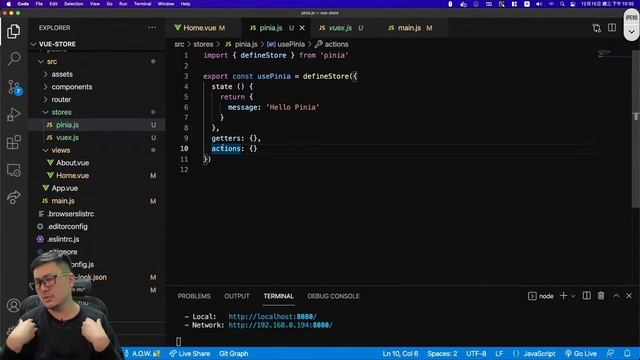Open .editorconfig file
Image resolution: width=640 pixels, height=360 pixels.
67,226
